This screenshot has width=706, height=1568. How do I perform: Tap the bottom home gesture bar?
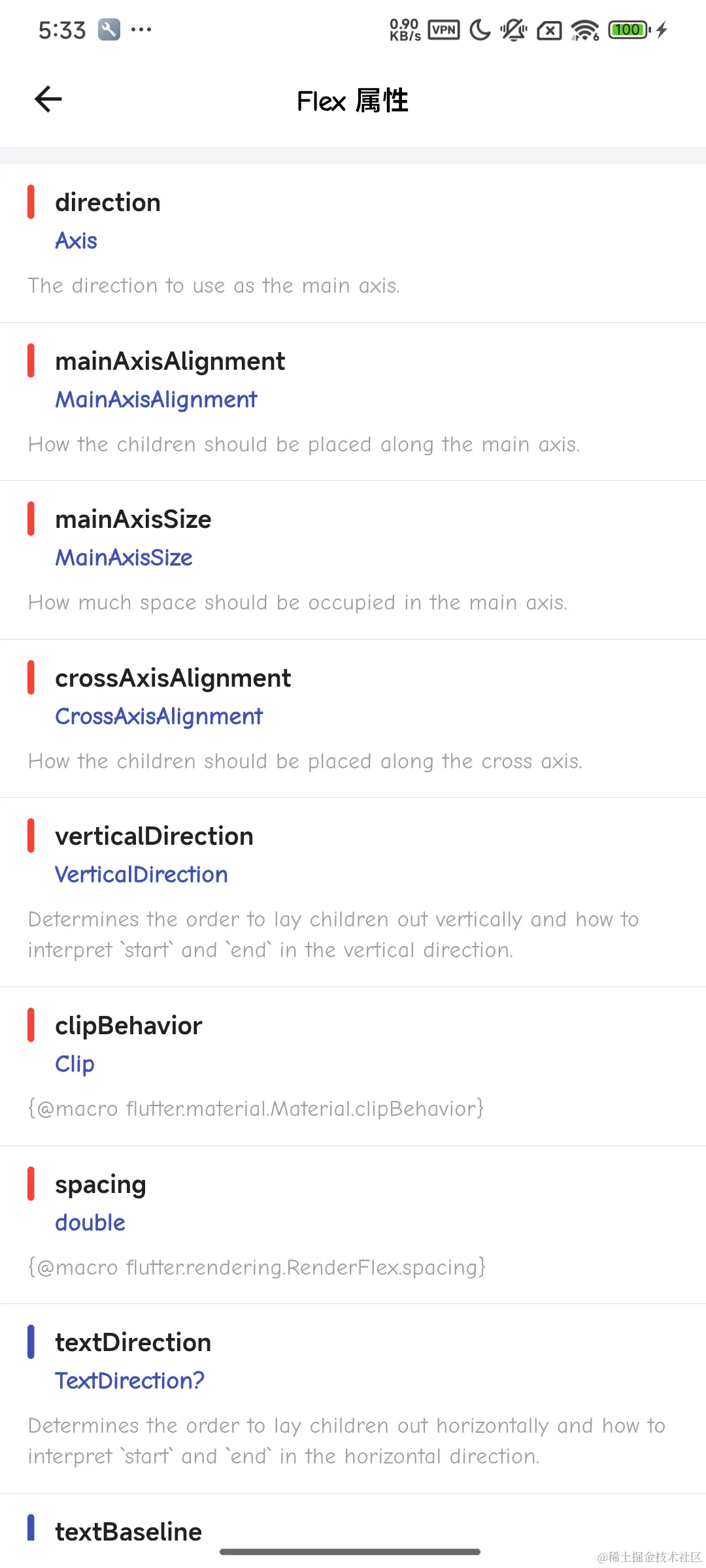[x=350, y=1552]
